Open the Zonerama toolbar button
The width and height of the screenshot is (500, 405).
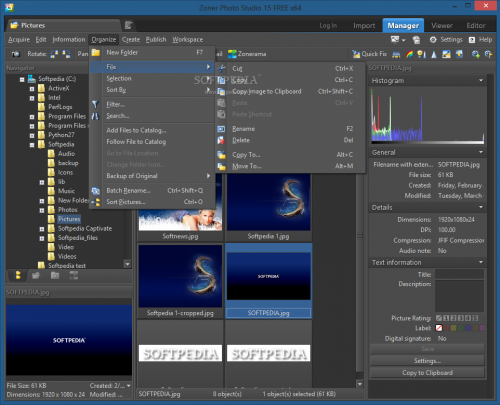tap(247, 54)
